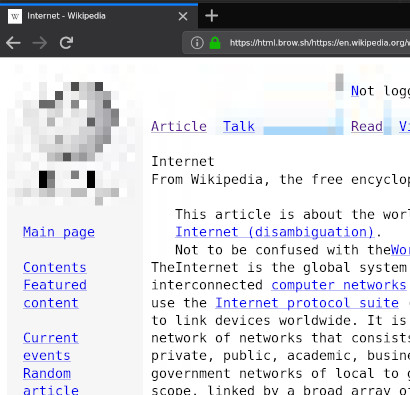Open site information via the circled i icon
Viewport: 410px width, 395px height.
point(197,43)
